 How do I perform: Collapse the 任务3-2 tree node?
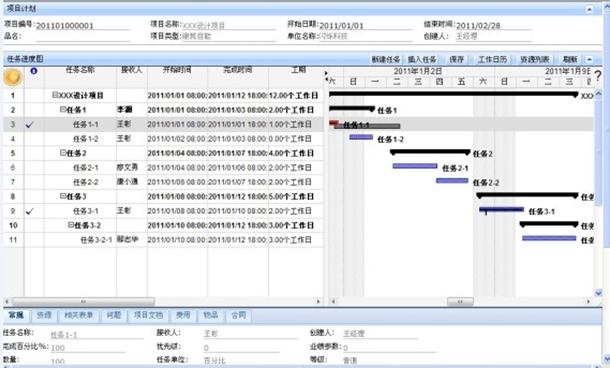click(x=71, y=225)
